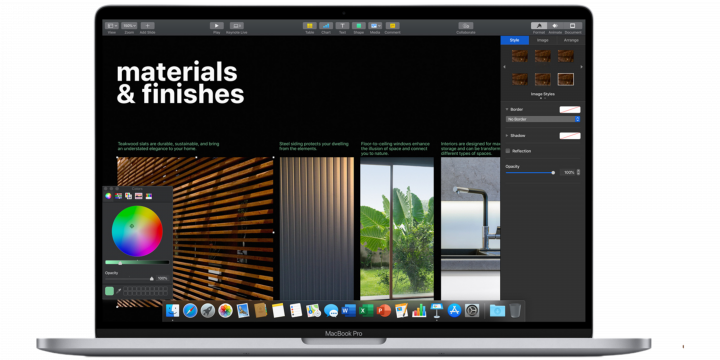Enable the Reflection checkbox

tap(508, 151)
